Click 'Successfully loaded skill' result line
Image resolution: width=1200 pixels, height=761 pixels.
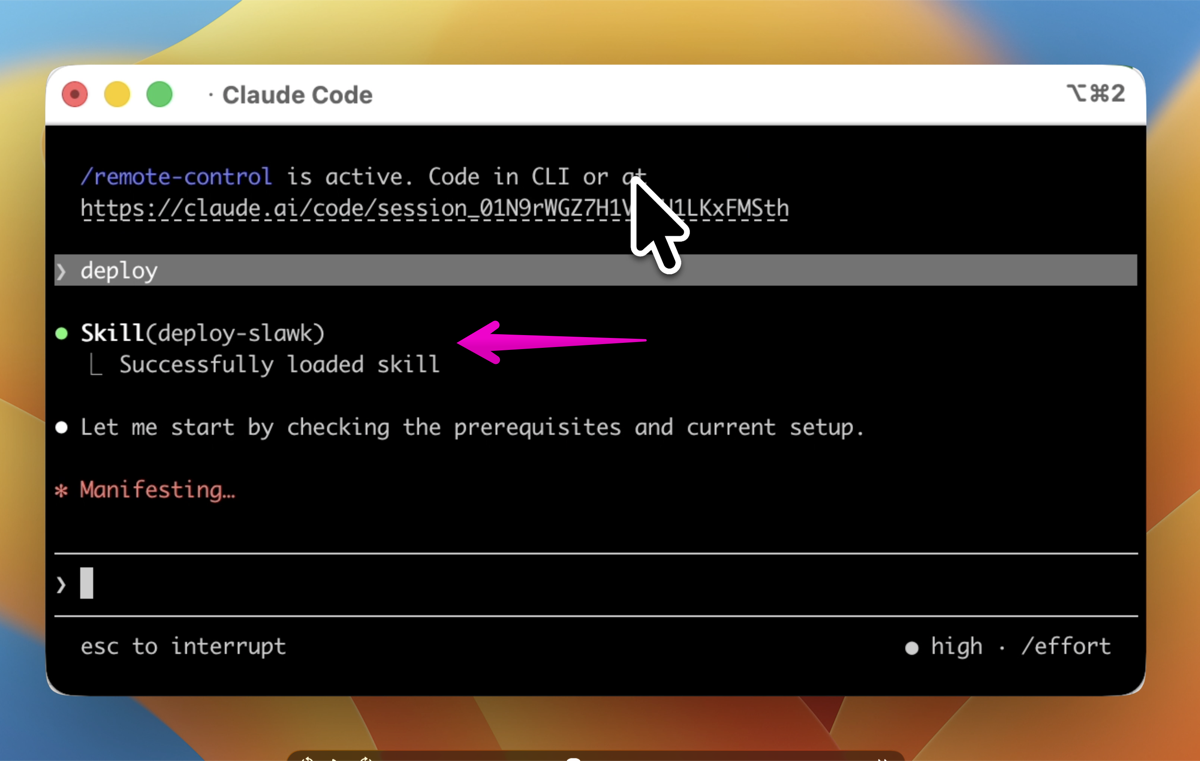[279, 364]
